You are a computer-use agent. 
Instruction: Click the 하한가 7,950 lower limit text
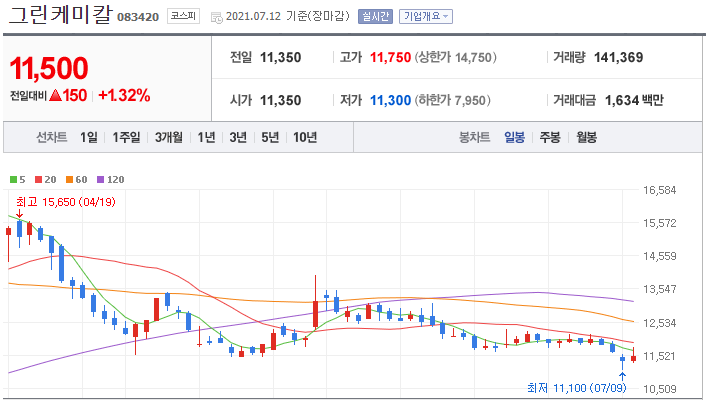click(x=452, y=100)
